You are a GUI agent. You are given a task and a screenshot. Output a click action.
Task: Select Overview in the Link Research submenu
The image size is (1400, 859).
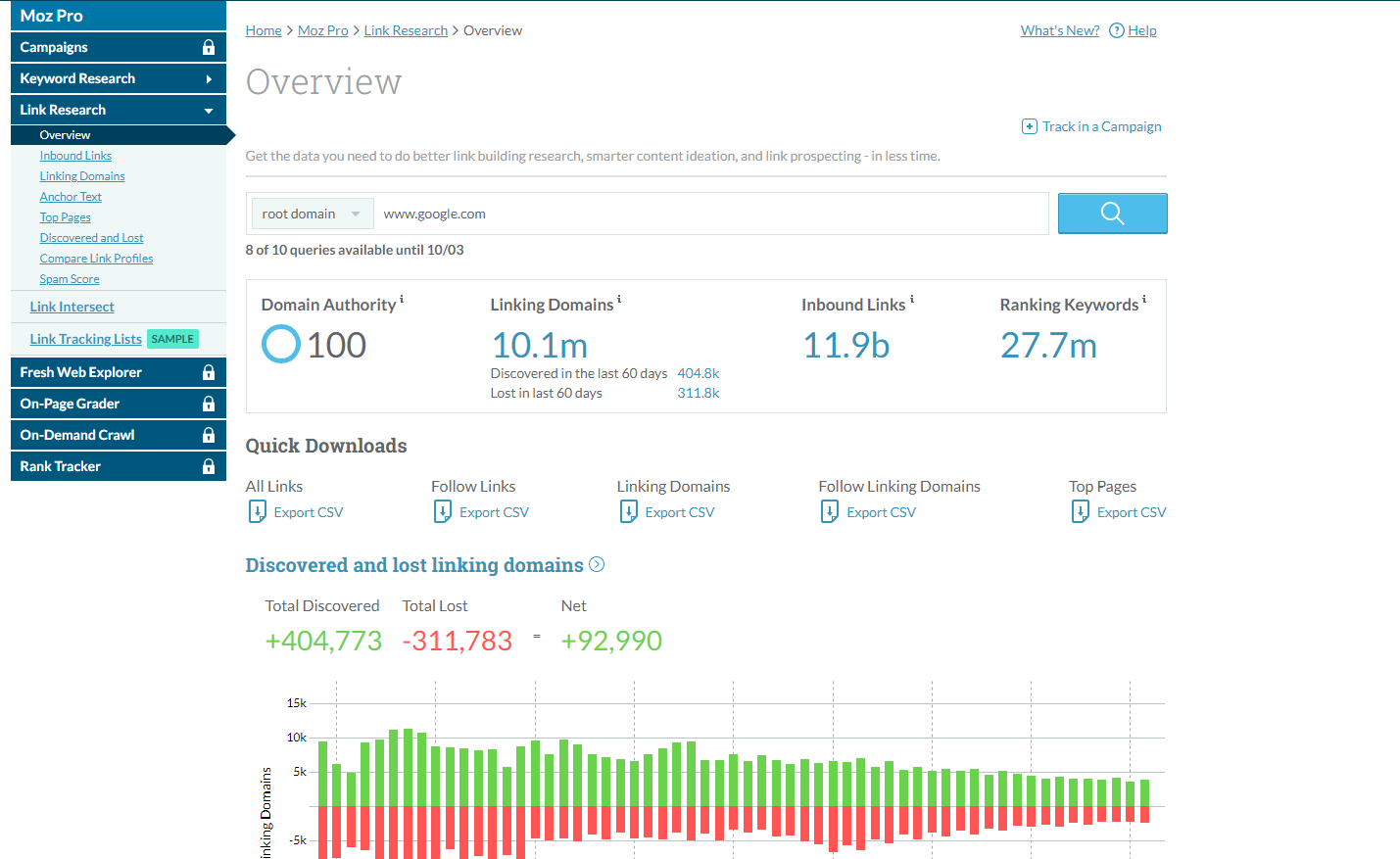[x=65, y=135]
